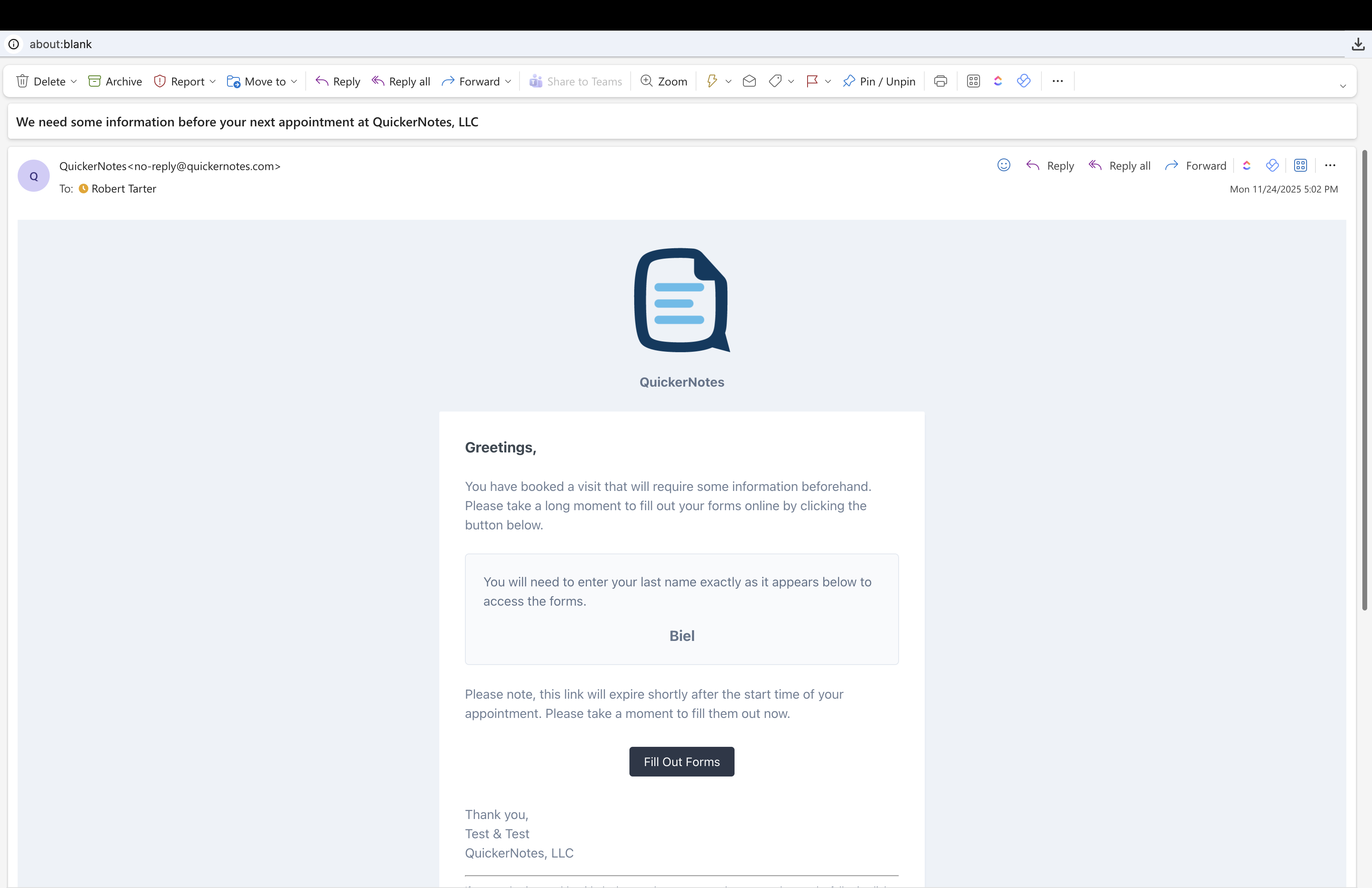Click the Fill Out Forms button
Image resolution: width=1372 pixels, height=888 pixels.
coord(682,761)
